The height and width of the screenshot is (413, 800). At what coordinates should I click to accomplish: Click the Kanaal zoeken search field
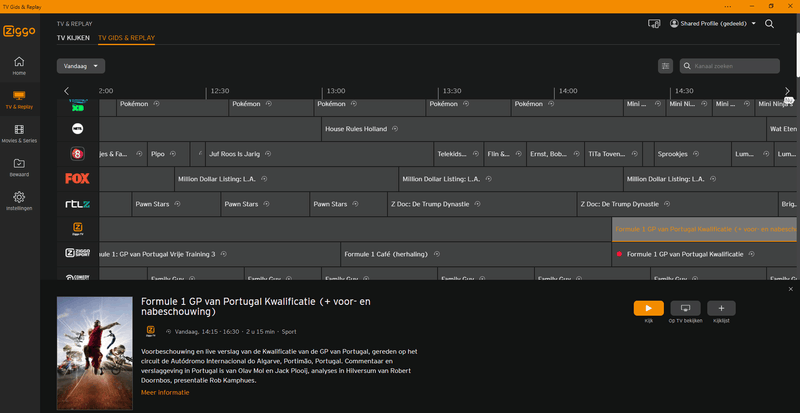coord(730,66)
